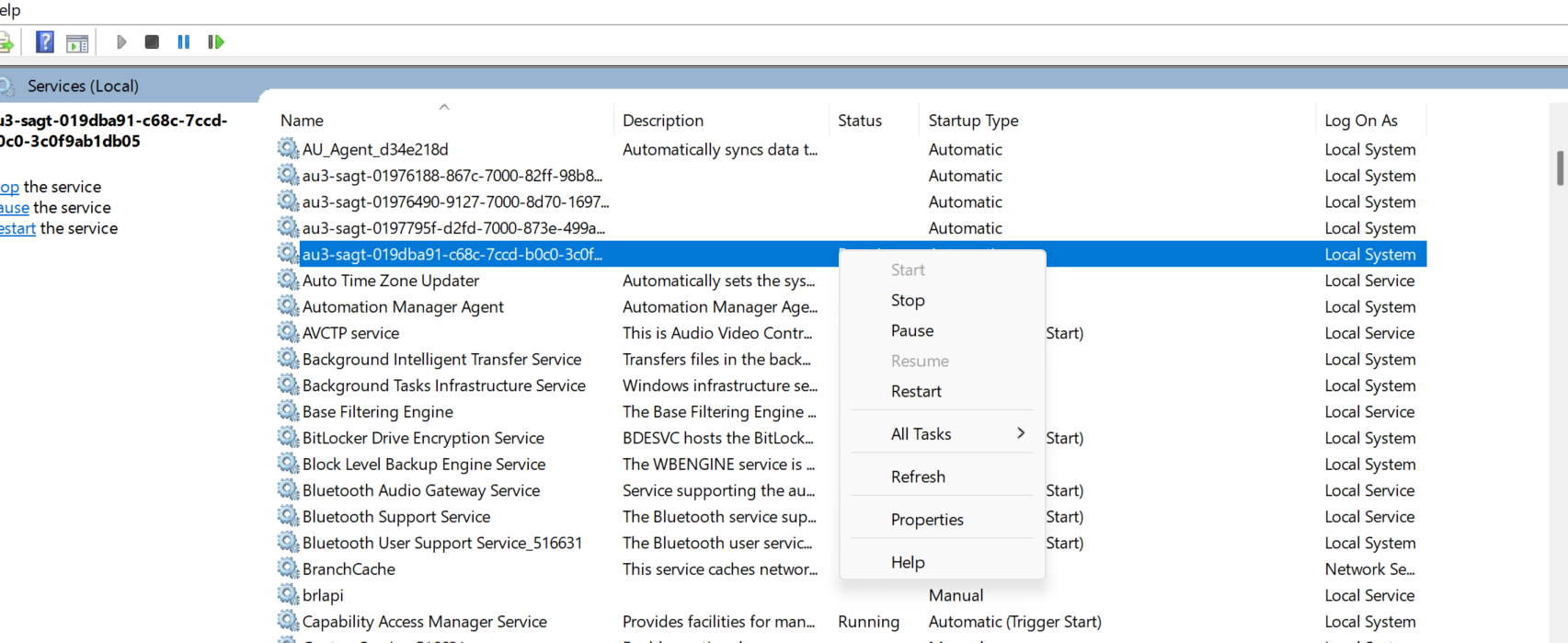
Task: Click gear icon of au3-sagt-0197795f service
Action: (288, 227)
